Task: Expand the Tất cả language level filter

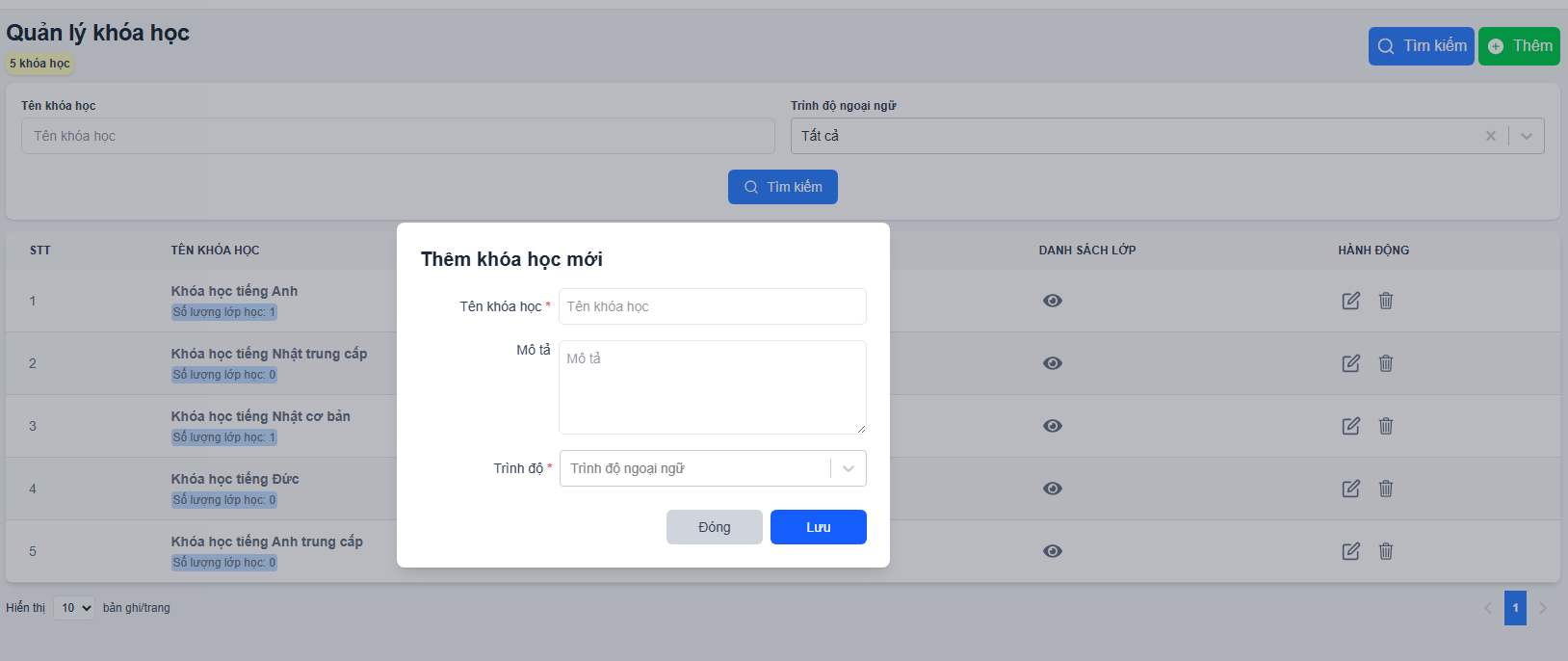Action: pos(1526,136)
